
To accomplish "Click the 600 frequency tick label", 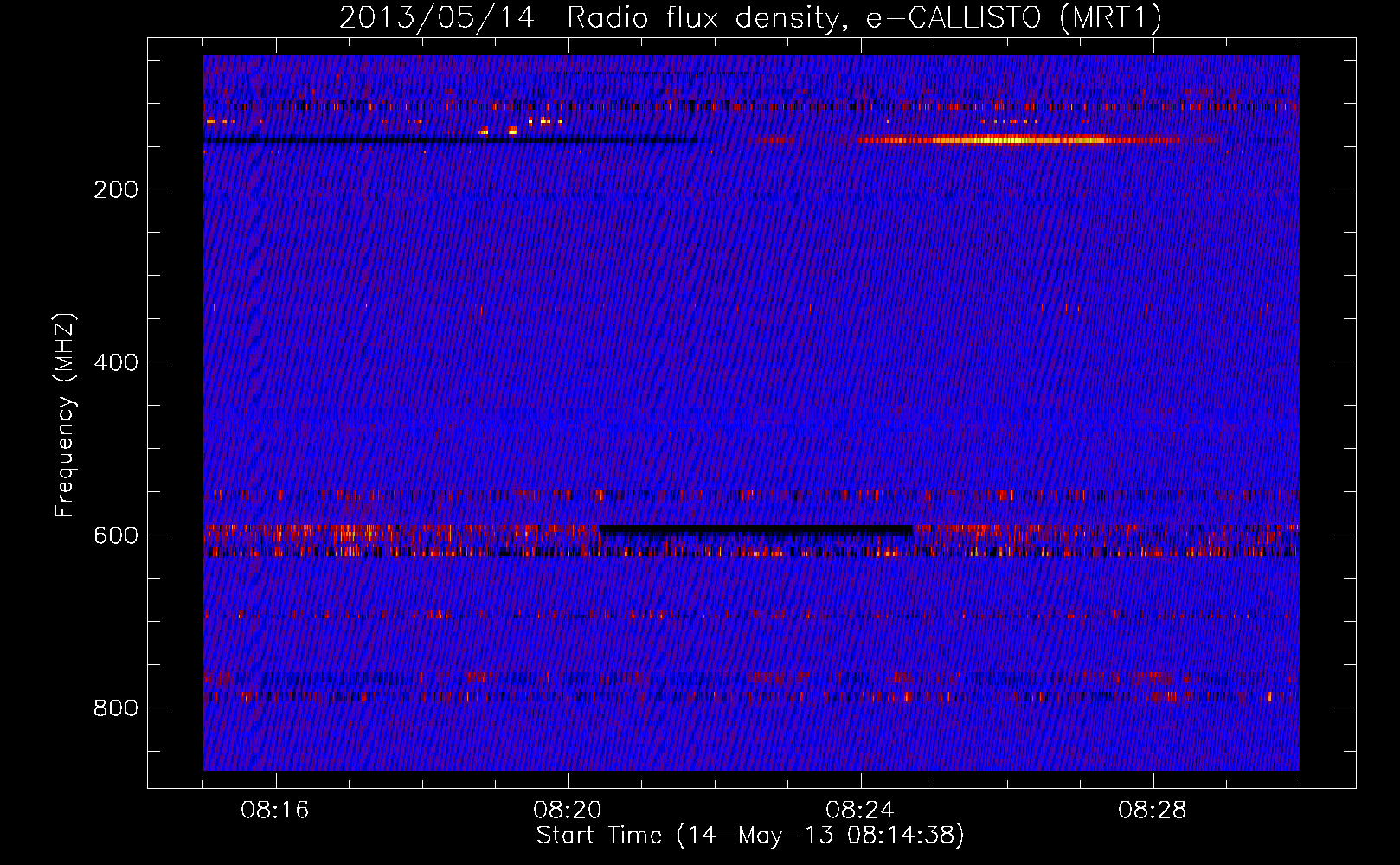I will click(116, 535).
